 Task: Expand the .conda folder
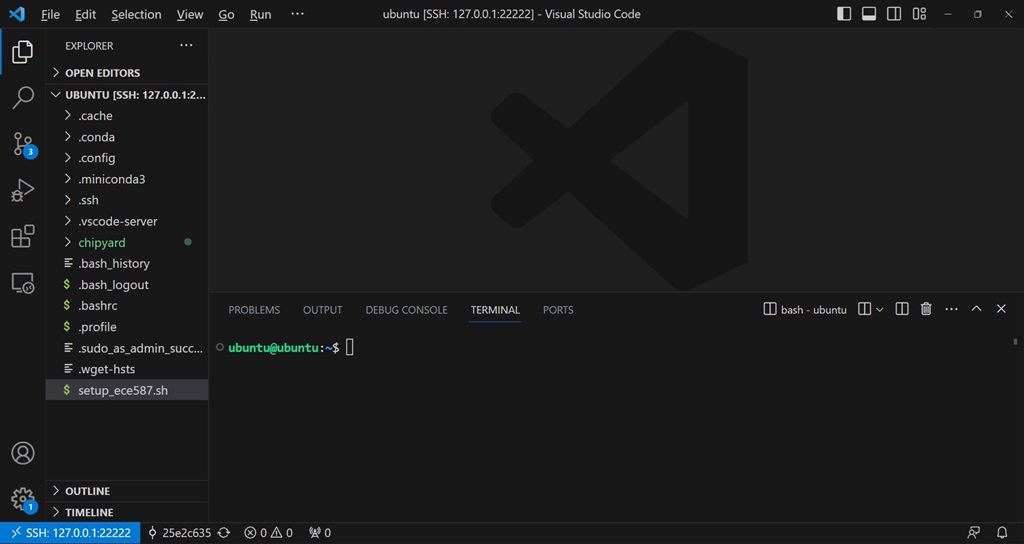coord(127,137)
